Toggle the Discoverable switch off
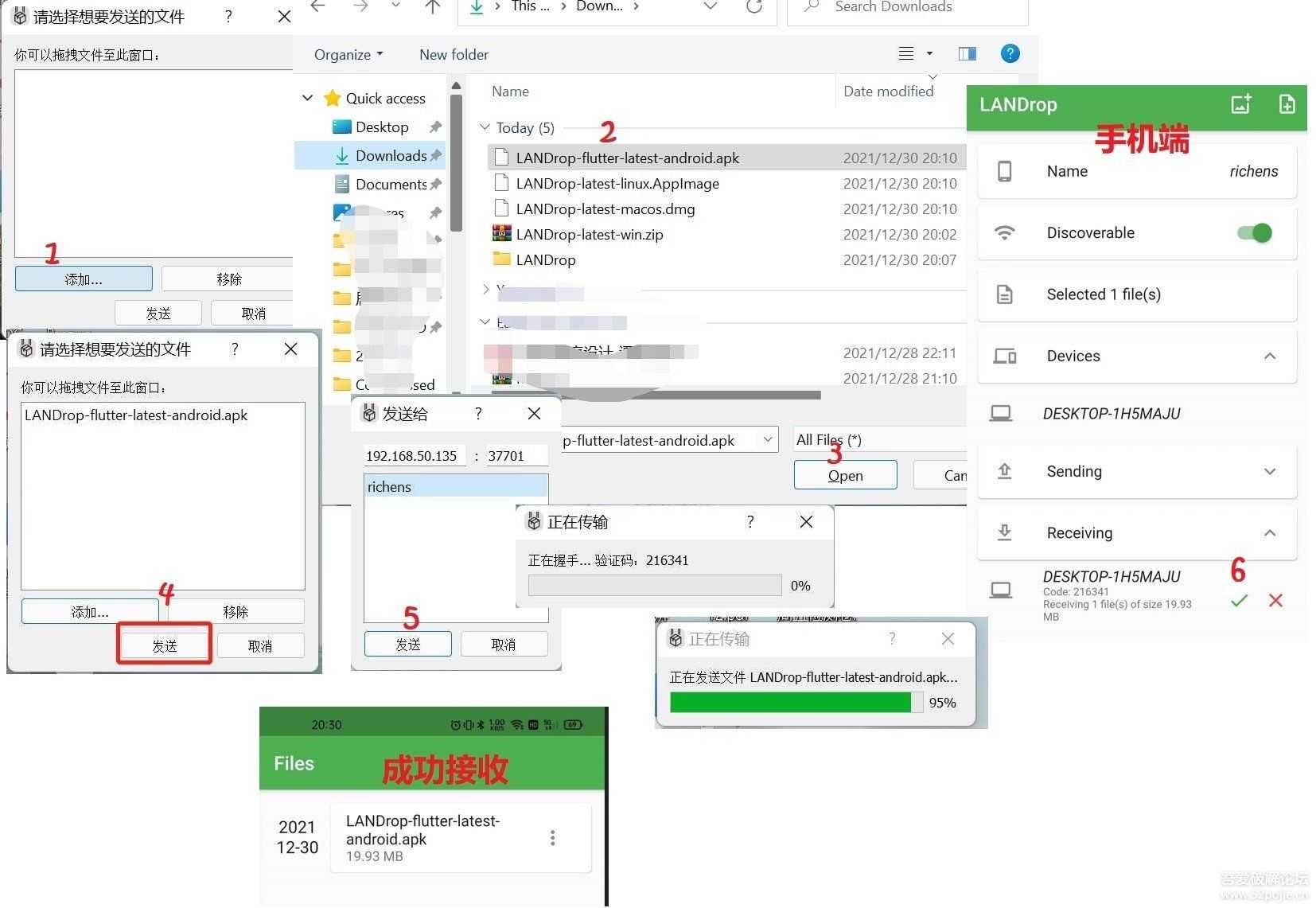The height and width of the screenshot is (908, 1316). point(1254,232)
